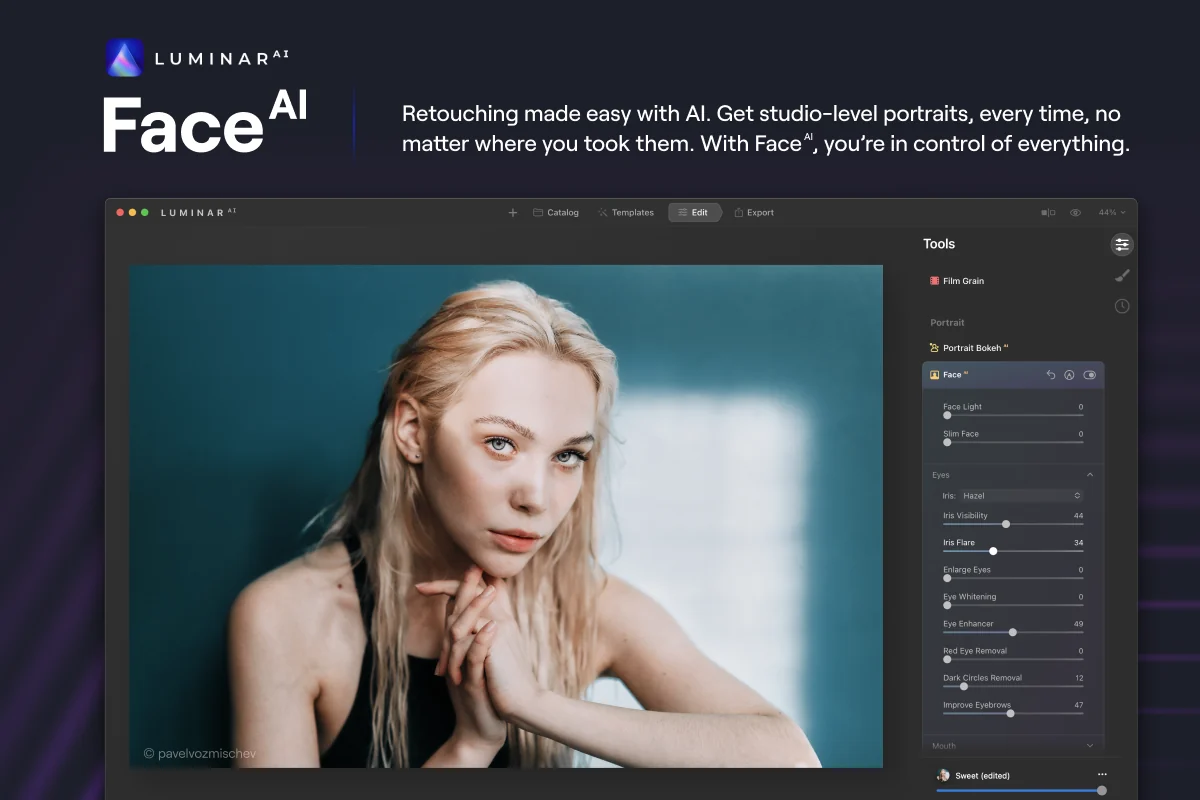
Task: Click the Improve Eyebrows slider handle
Action: [x=1010, y=713]
